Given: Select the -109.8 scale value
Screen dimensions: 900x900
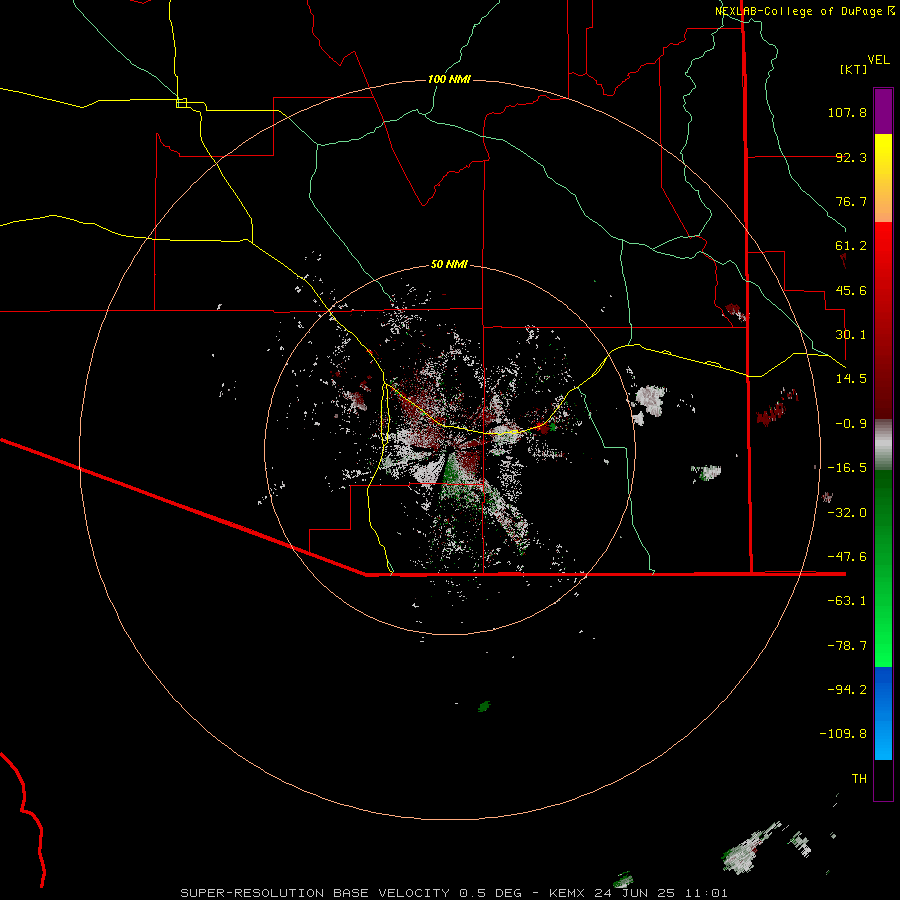Looking at the screenshot, I should [x=843, y=734].
